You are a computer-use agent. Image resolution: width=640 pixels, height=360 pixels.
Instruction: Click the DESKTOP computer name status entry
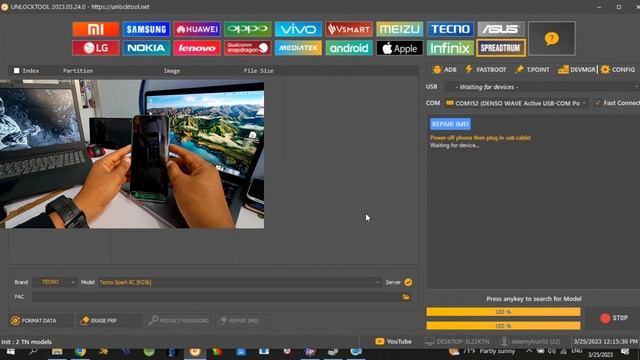click(457, 341)
